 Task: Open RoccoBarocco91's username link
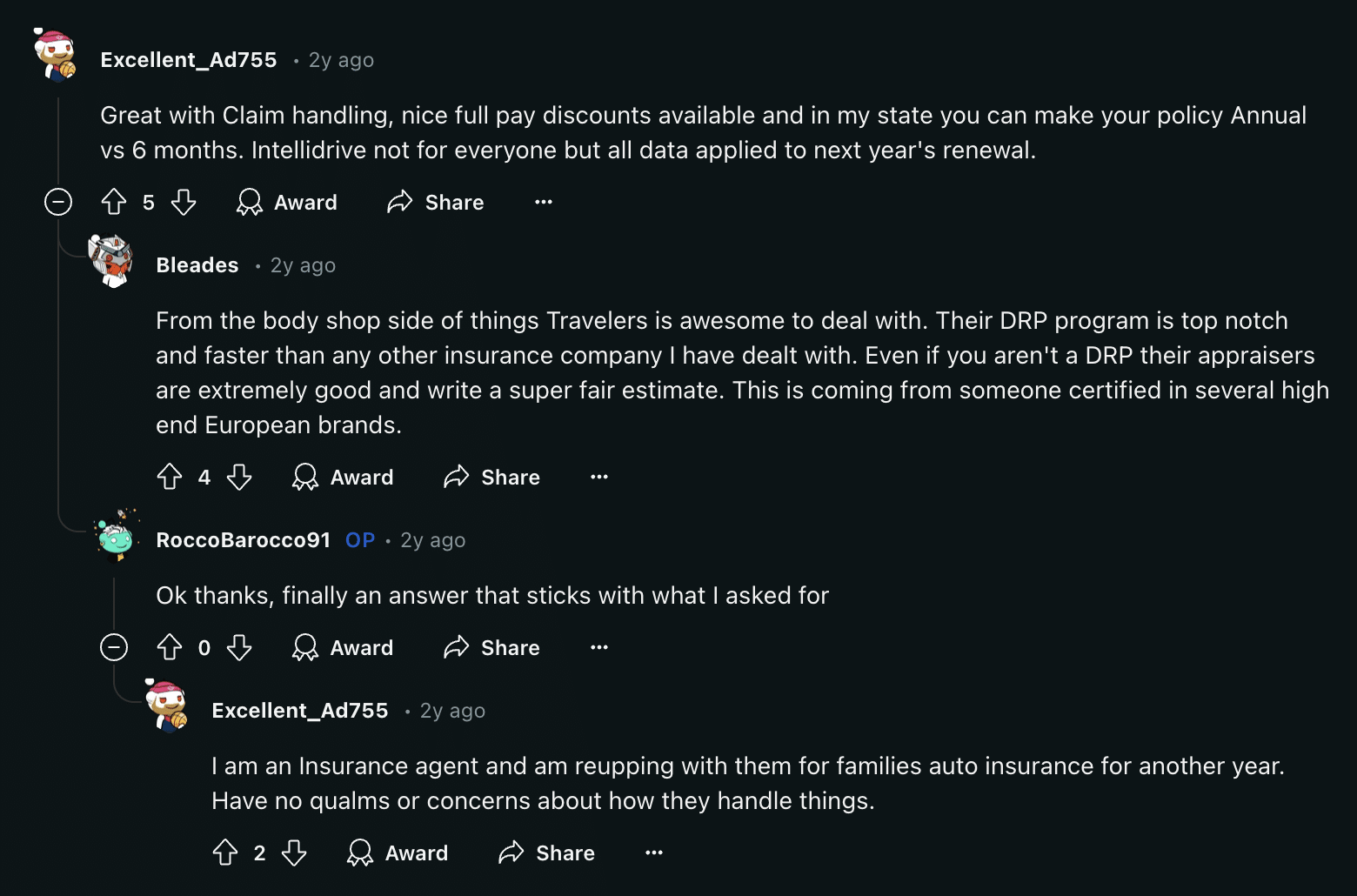(244, 540)
